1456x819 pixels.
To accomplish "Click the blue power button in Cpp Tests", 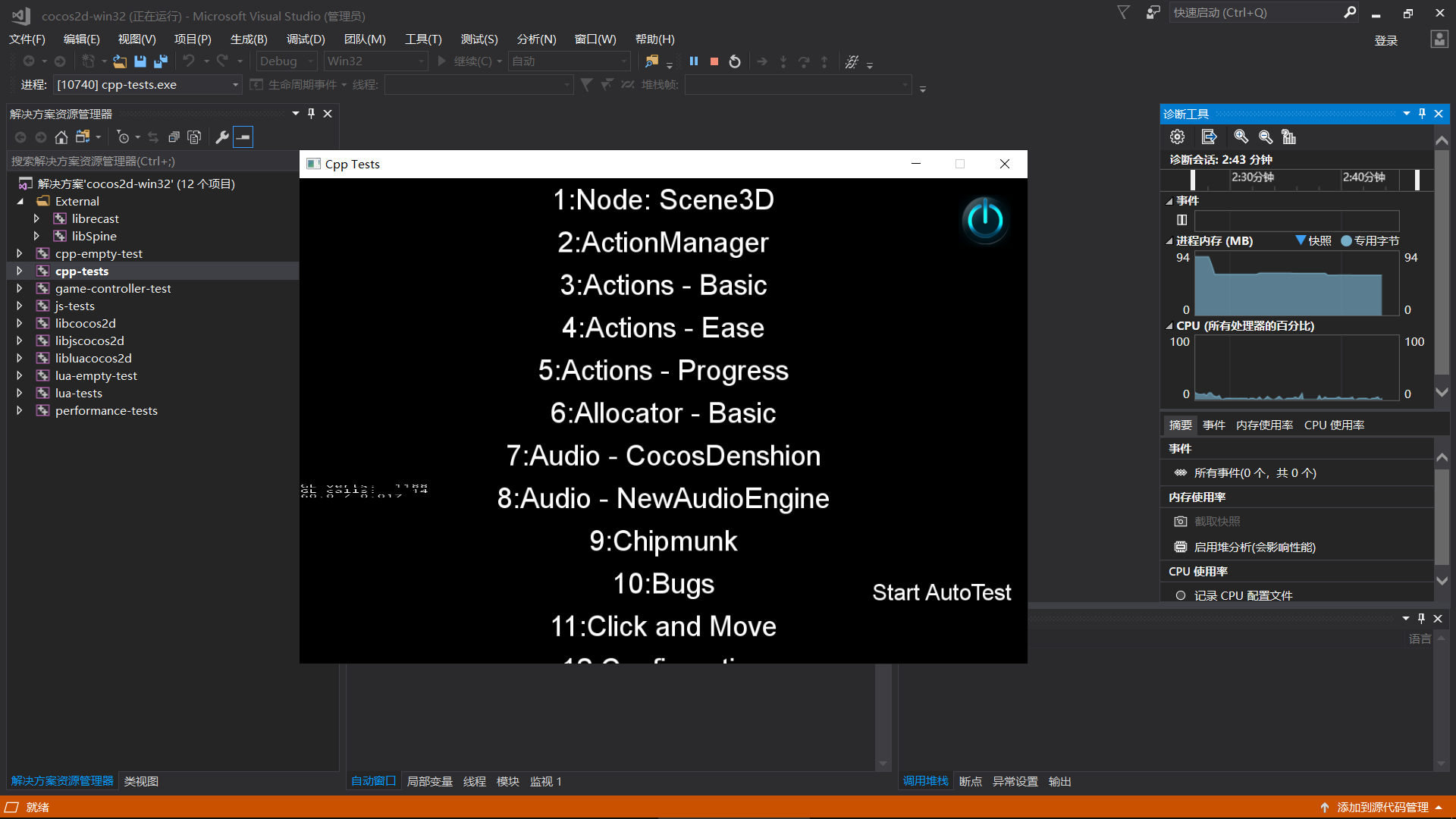I will click(x=985, y=221).
